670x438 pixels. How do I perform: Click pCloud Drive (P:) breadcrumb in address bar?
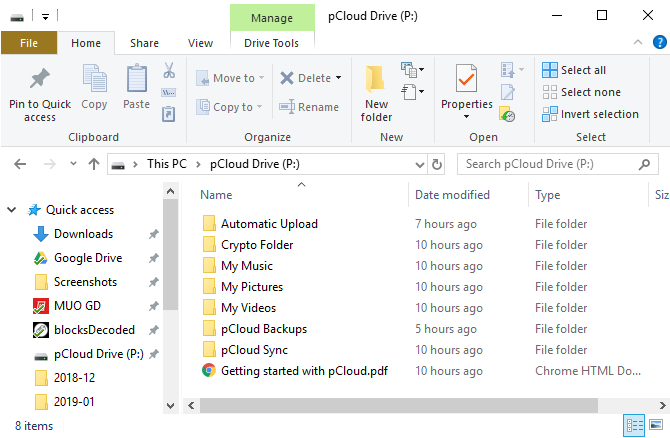coord(255,164)
